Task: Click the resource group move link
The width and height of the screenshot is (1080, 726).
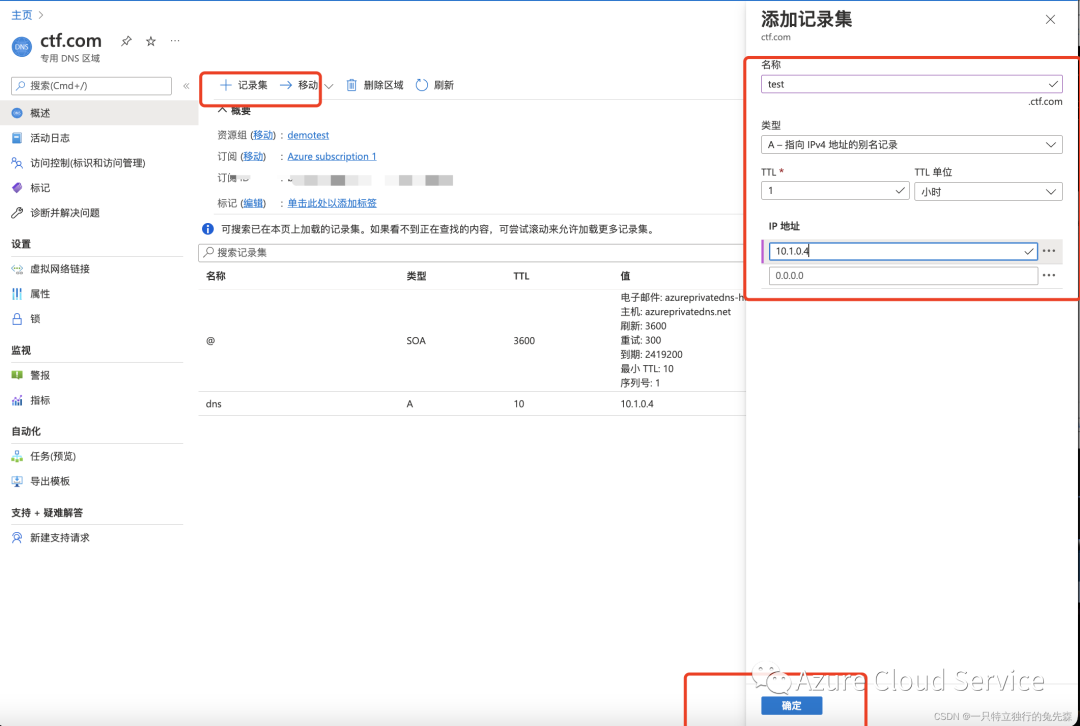Action: pos(264,135)
